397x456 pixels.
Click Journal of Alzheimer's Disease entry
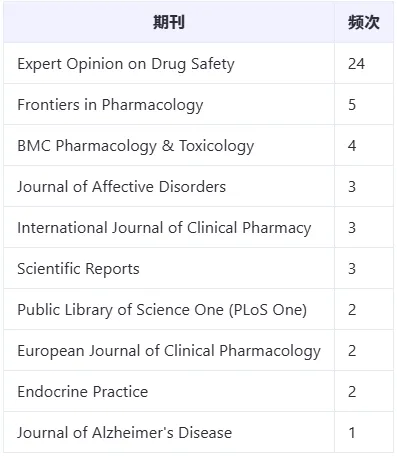tap(125, 433)
